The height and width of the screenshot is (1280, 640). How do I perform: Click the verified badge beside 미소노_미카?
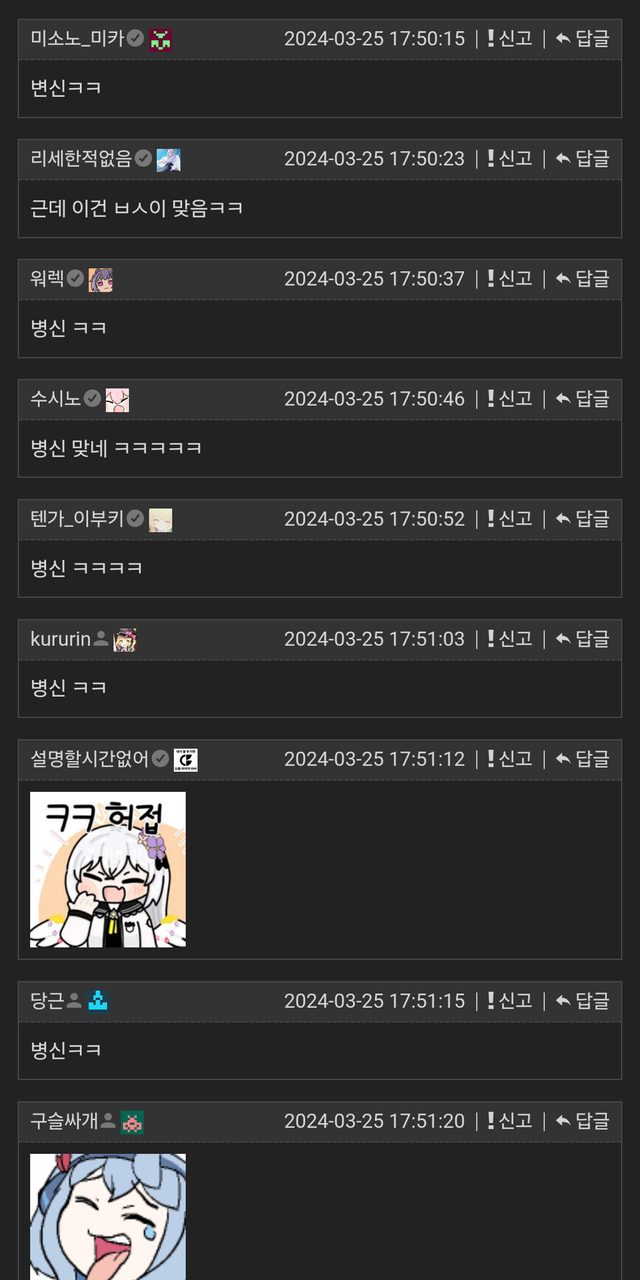point(136,40)
